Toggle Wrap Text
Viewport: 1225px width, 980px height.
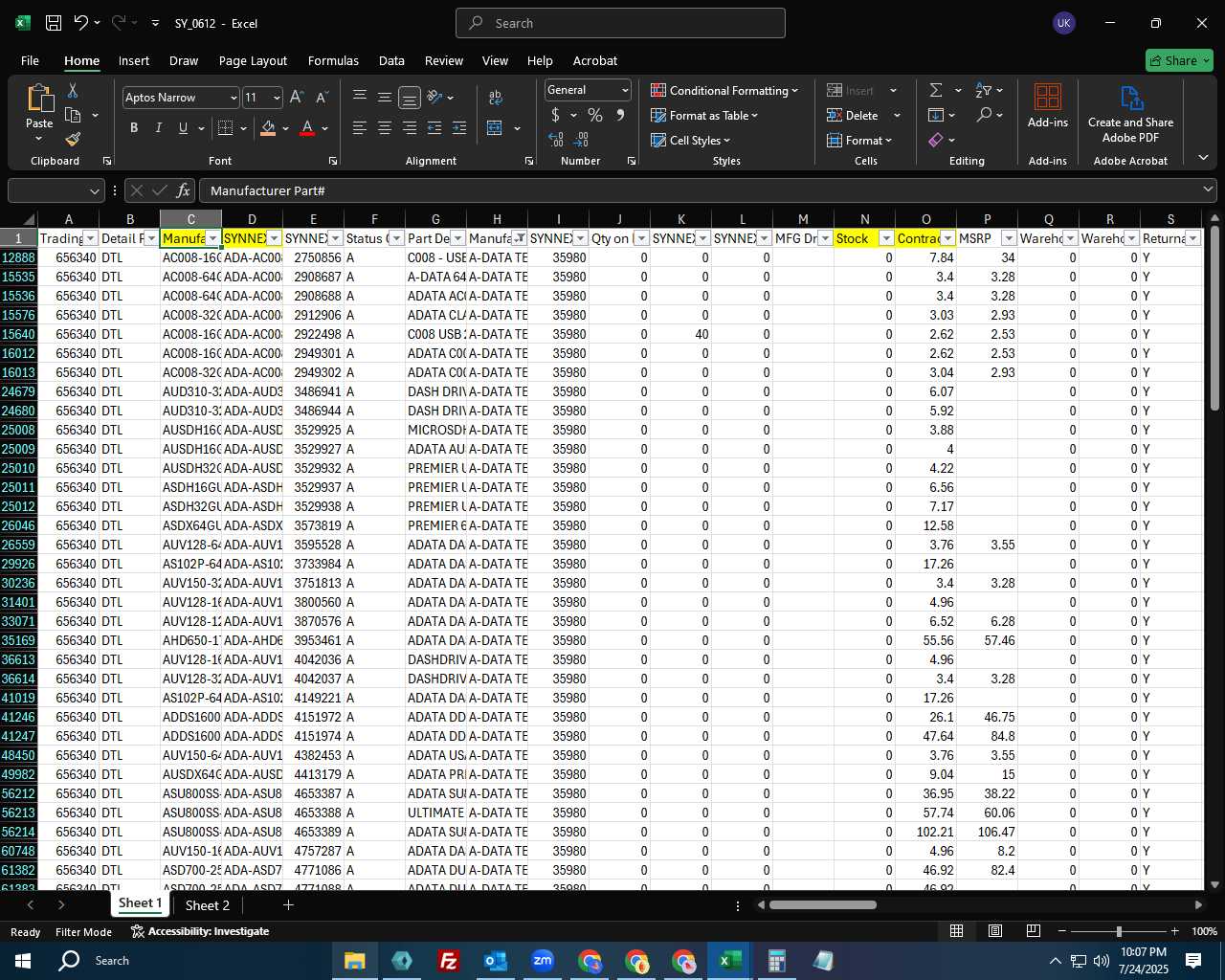(496, 98)
